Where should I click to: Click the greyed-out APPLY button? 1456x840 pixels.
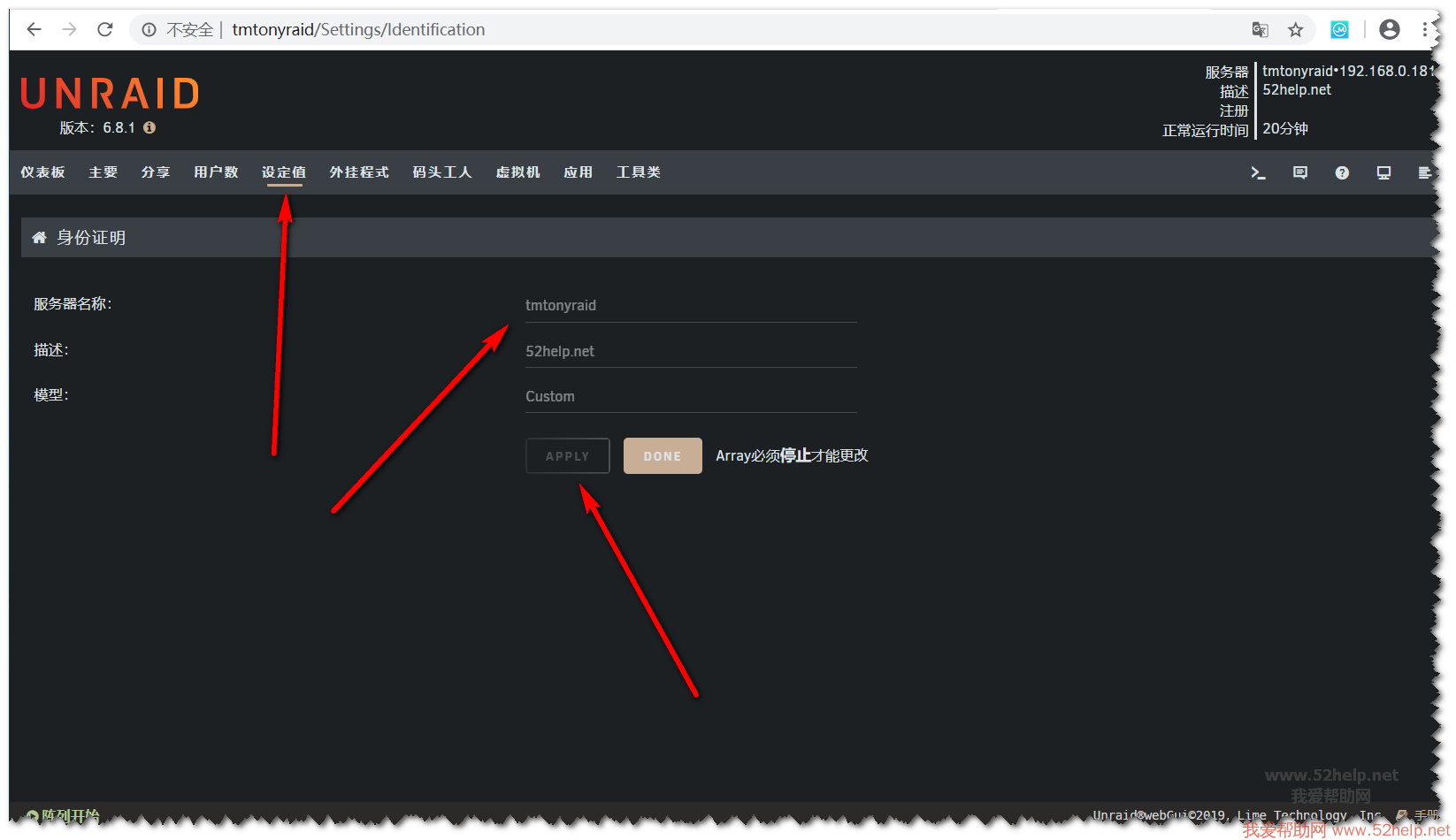[567, 456]
